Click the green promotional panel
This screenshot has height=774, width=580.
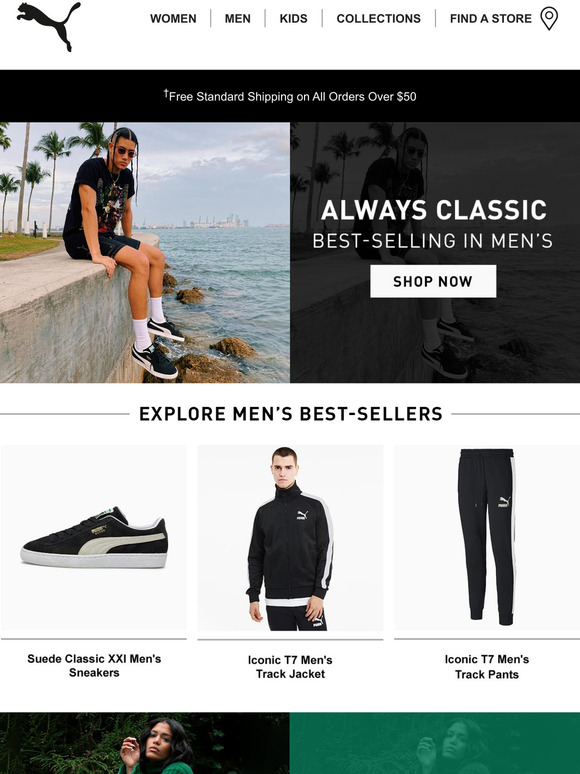click(435, 743)
